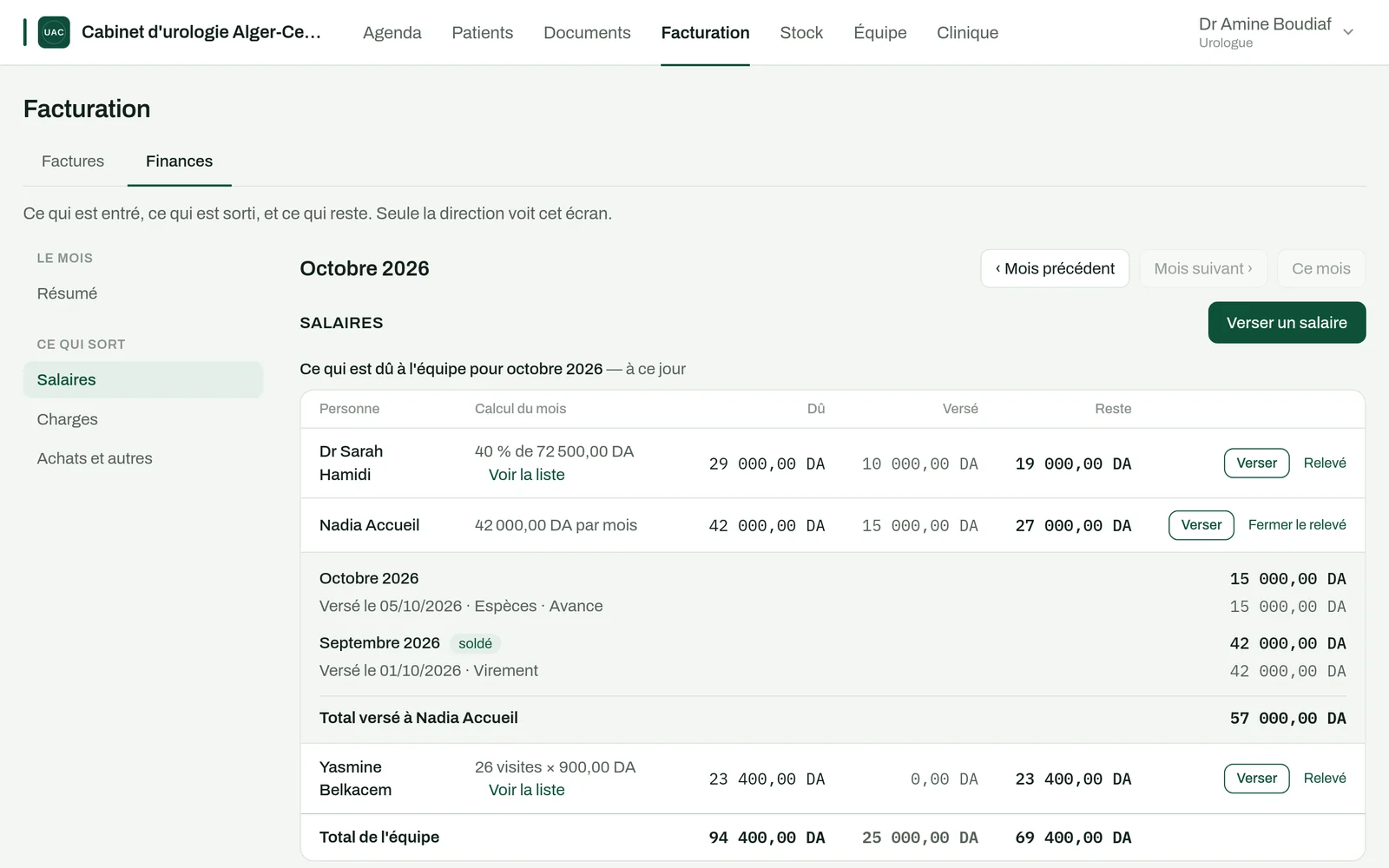
Task: Go to the Agenda menu
Action: click(x=392, y=32)
